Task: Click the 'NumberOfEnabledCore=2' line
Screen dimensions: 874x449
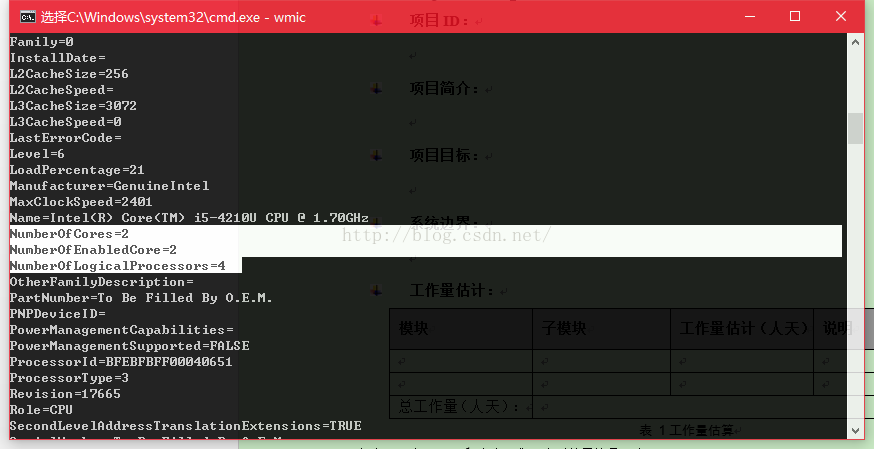Action: (93, 250)
